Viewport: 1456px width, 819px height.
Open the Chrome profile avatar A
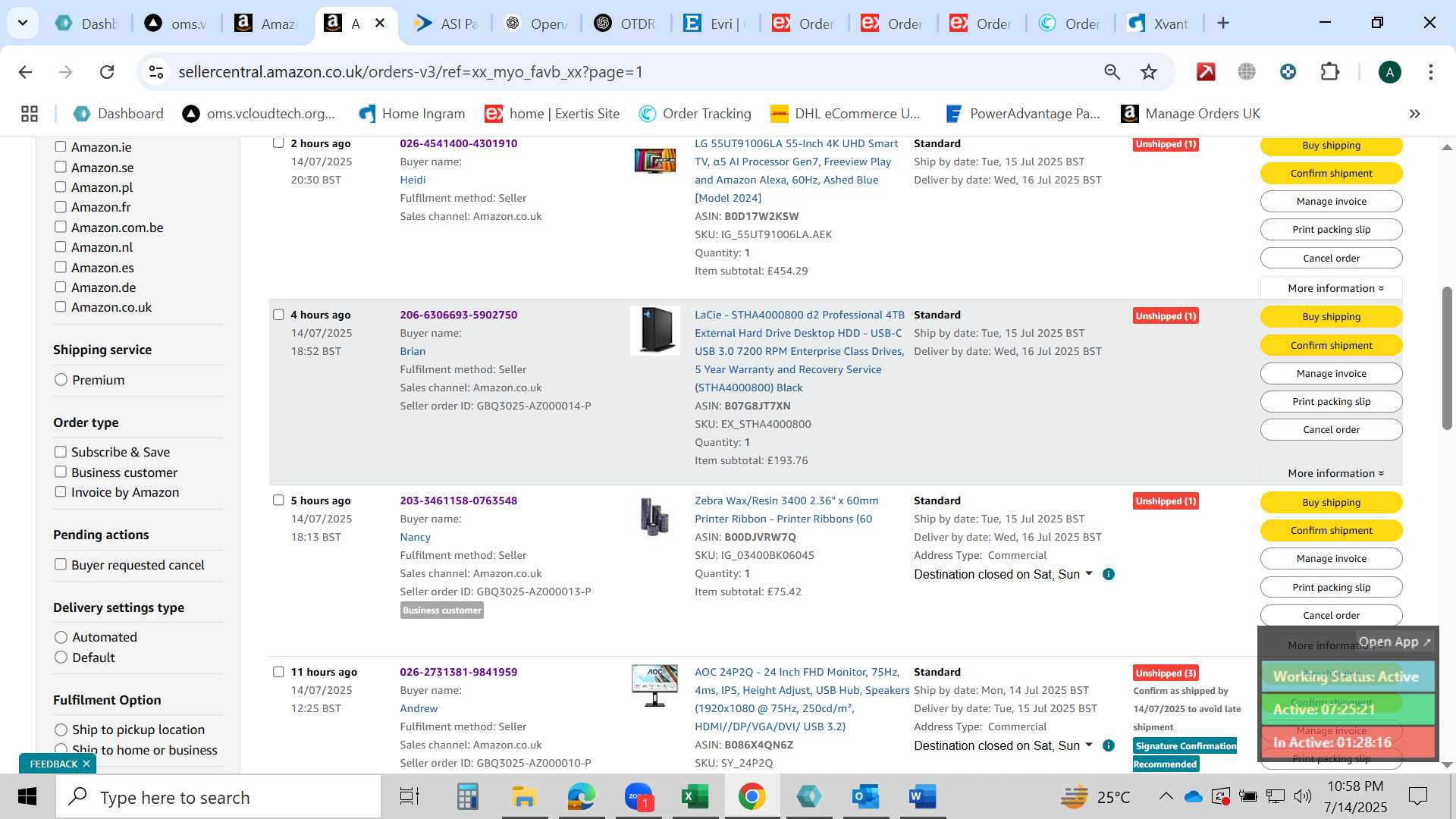pos(1389,72)
